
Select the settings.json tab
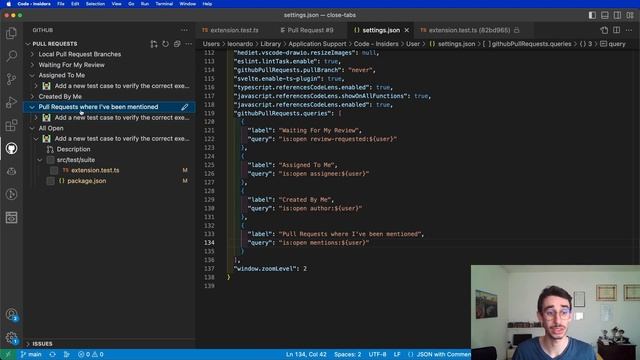click(x=380, y=30)
